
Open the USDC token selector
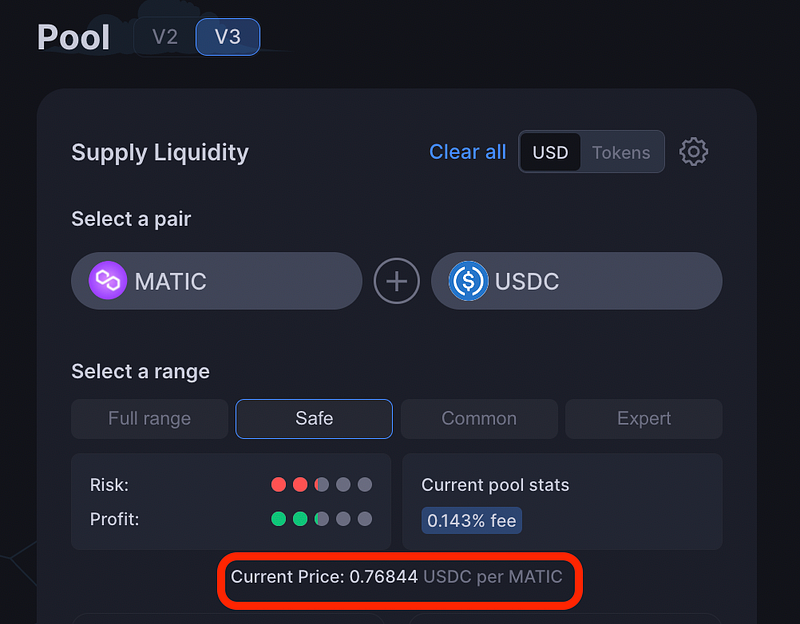pyautogui.click(x=577, y=281)
